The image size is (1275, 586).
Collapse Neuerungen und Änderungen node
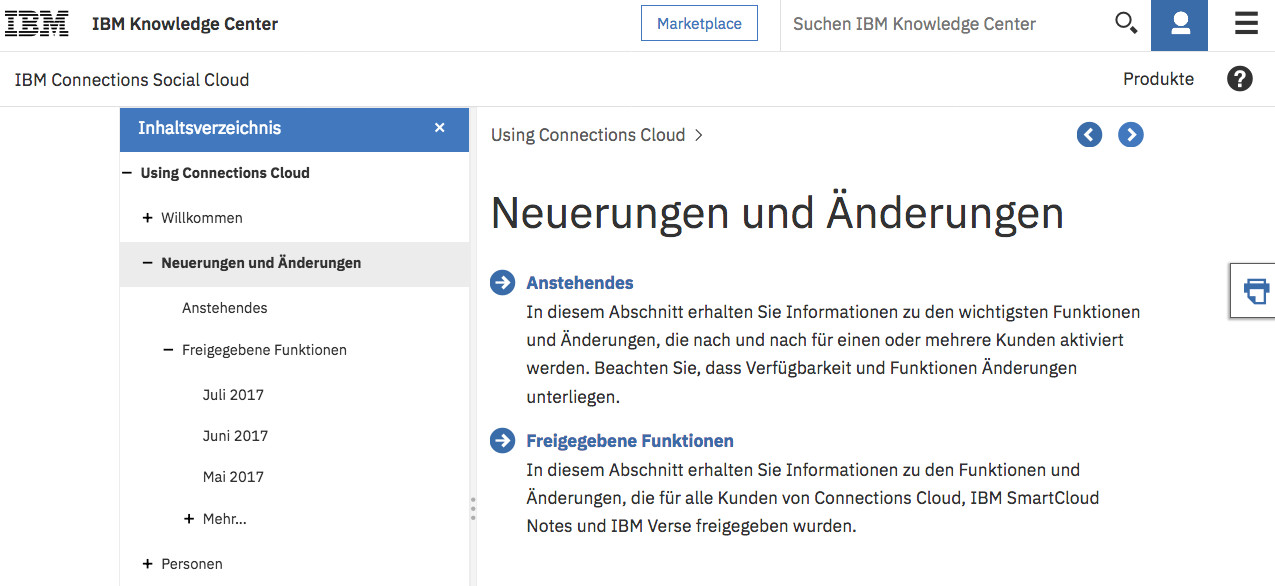(148, 263)
